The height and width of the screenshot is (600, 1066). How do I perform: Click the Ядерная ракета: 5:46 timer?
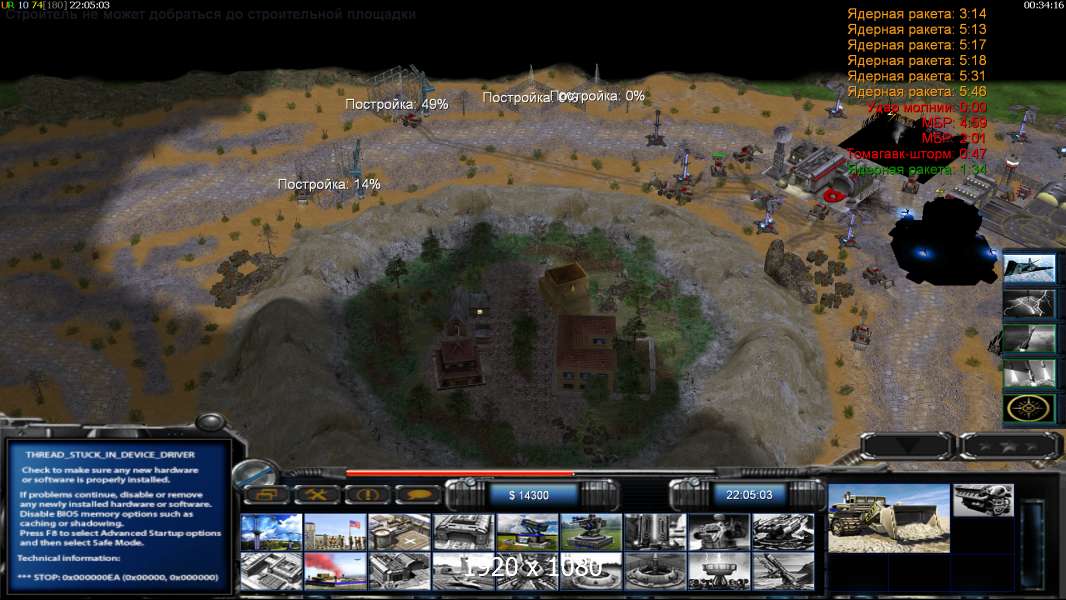916,92
